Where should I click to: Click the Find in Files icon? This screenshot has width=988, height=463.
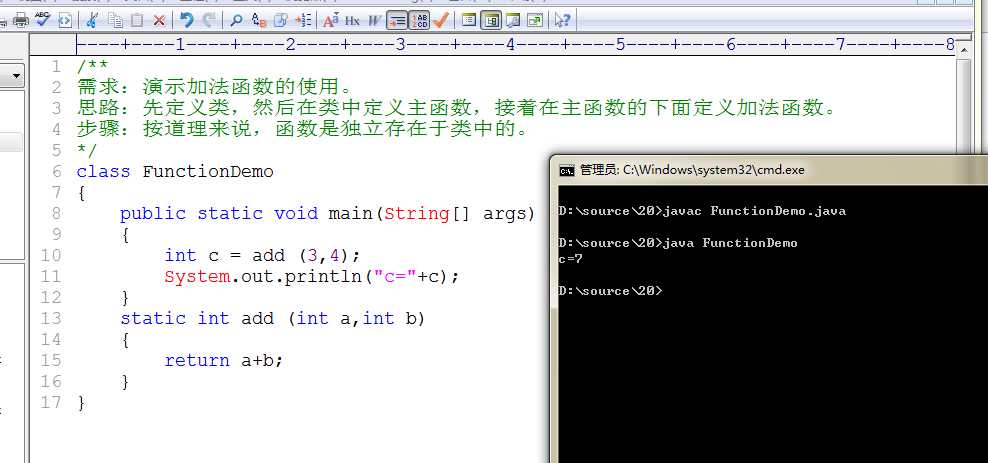281,21
